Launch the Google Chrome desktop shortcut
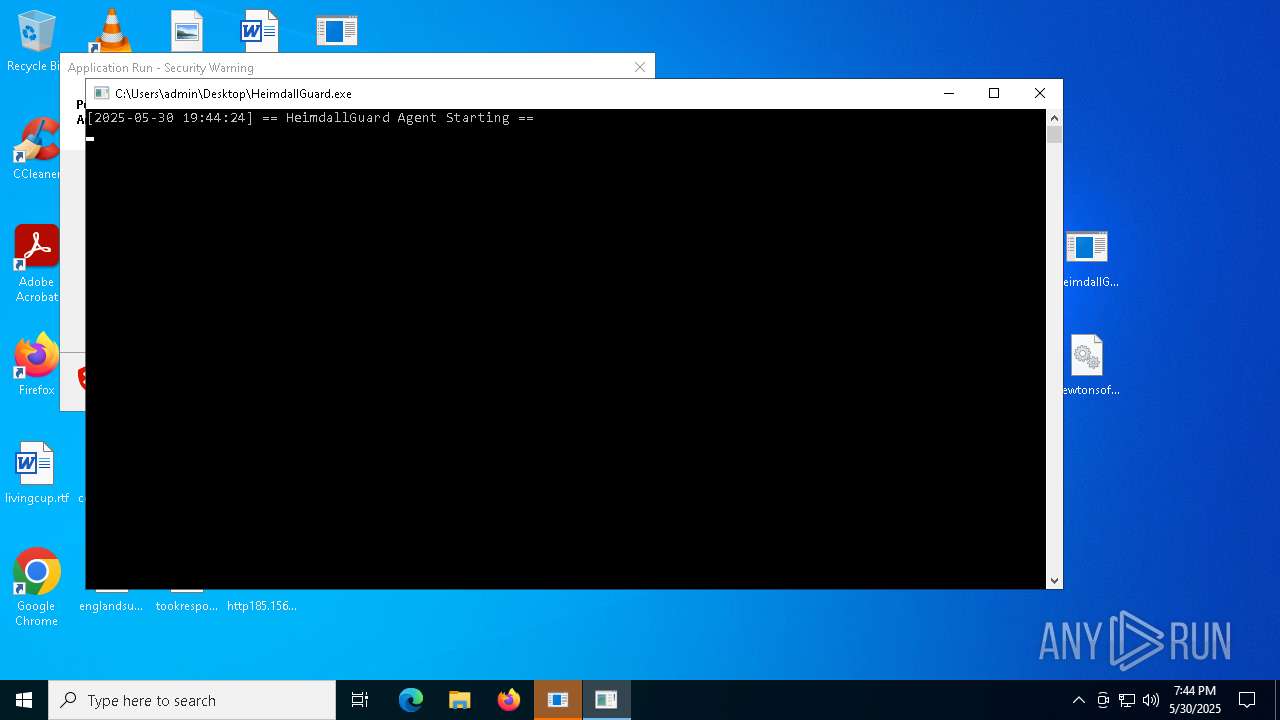 click(x=36, y=587)
